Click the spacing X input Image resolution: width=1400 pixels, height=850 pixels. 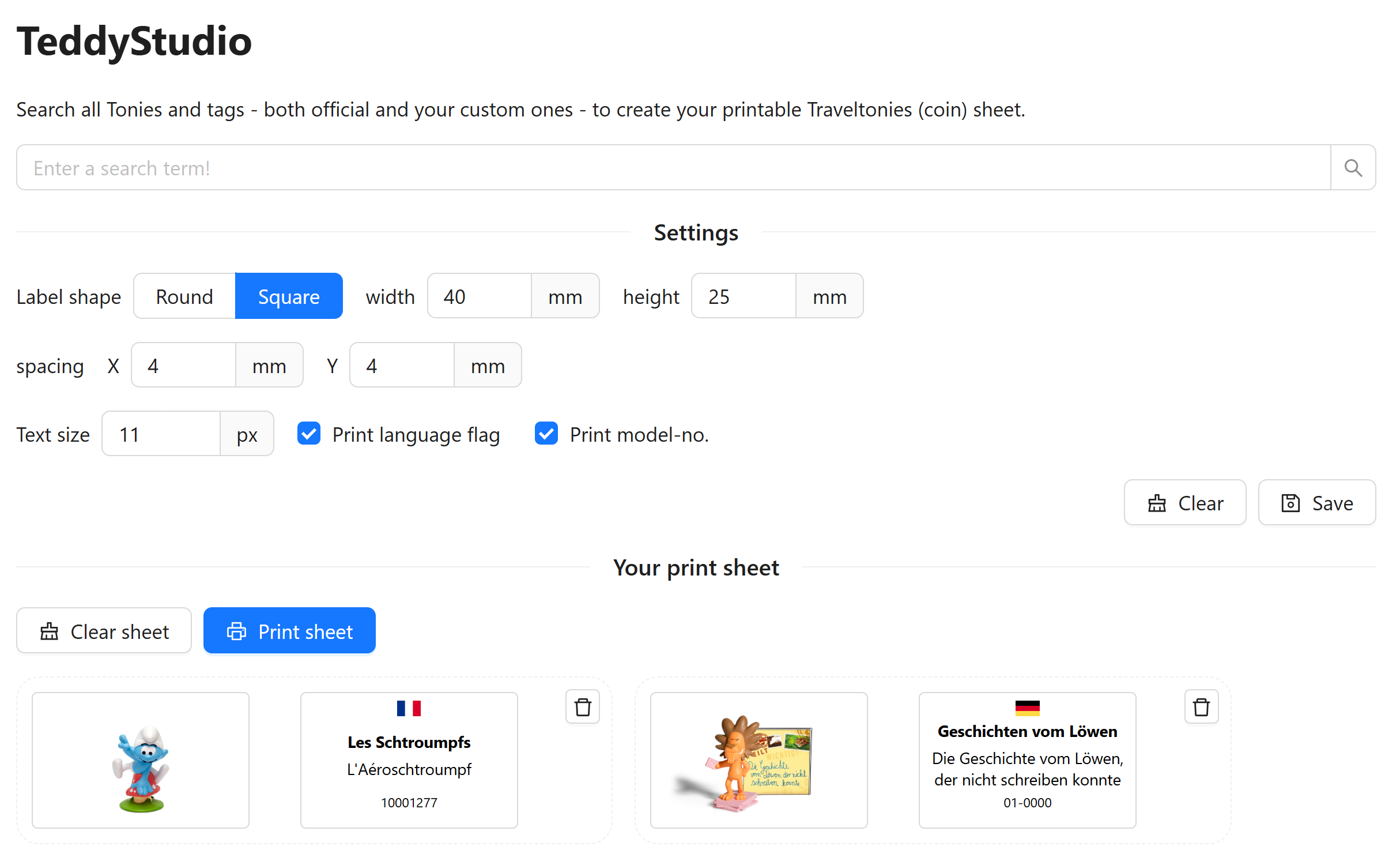tap(183, 366)
